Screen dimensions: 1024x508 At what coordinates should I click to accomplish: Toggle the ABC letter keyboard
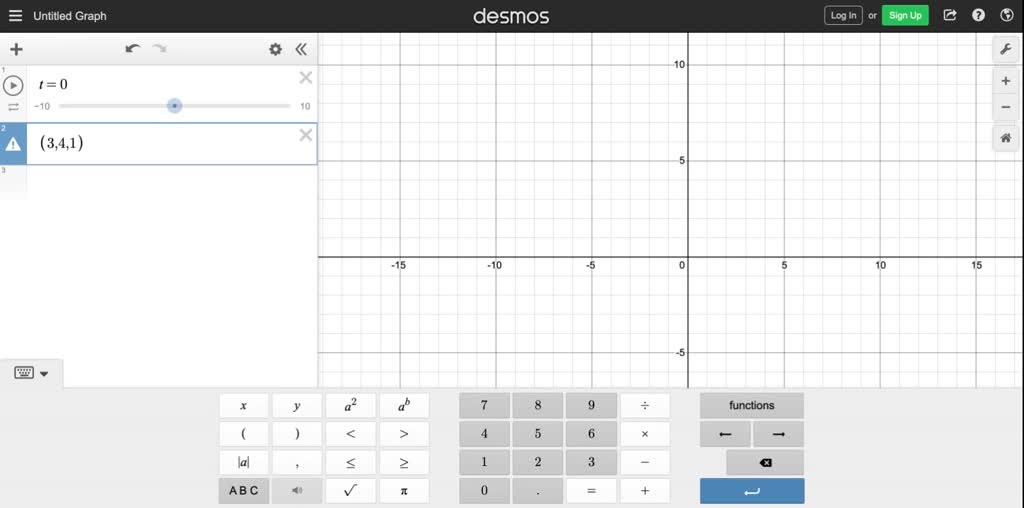pyautogui.click(x=243, y=491)
